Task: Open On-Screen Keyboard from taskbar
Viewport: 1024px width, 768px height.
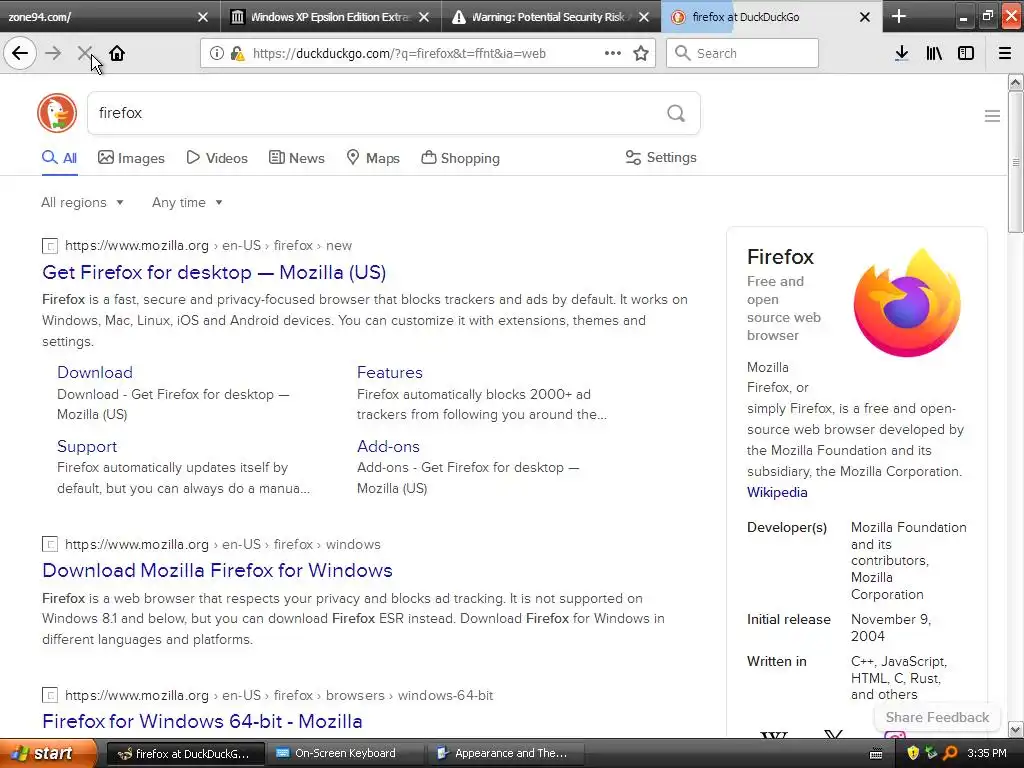Action: (345, 753)
